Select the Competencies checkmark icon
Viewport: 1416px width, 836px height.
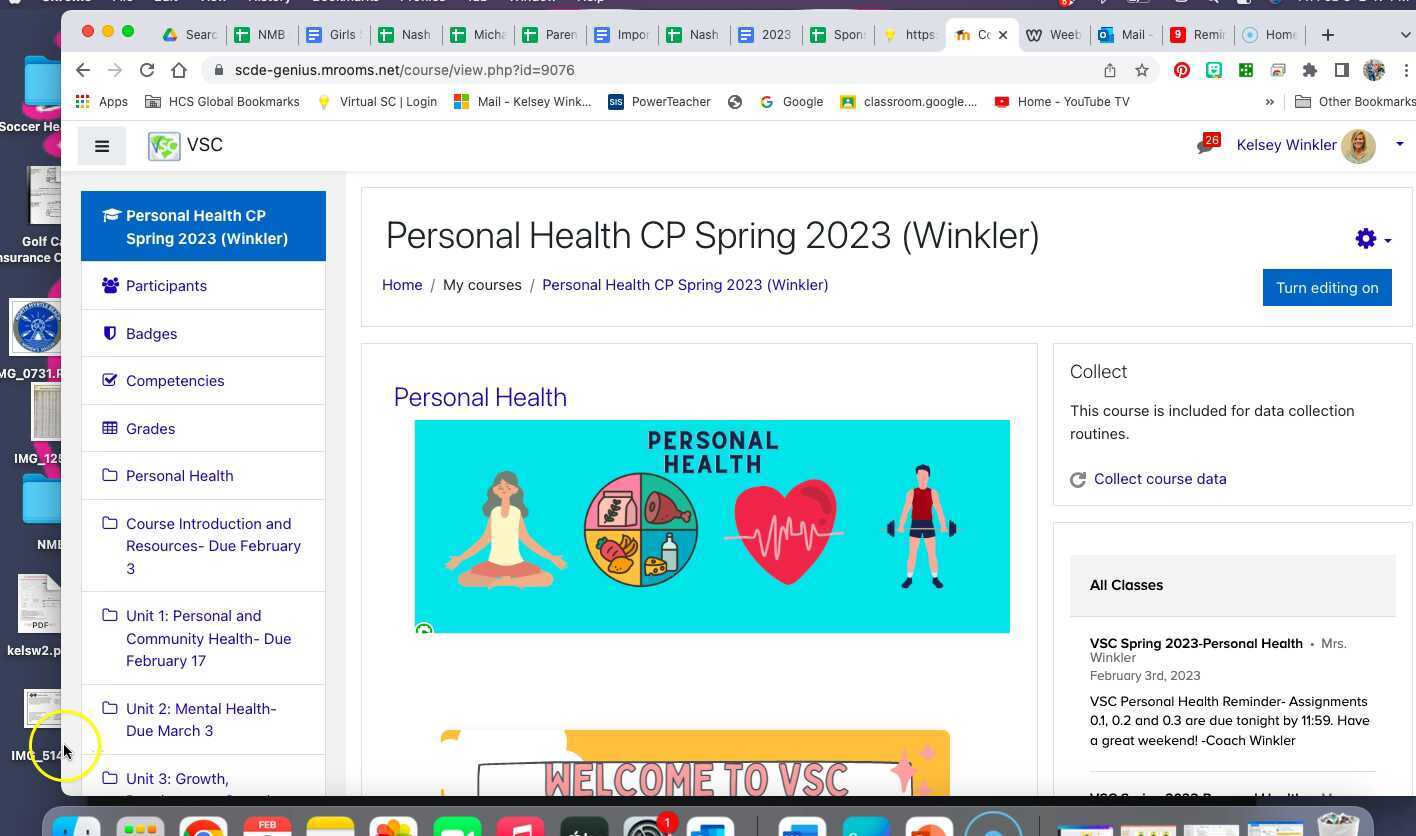[109, 380]
